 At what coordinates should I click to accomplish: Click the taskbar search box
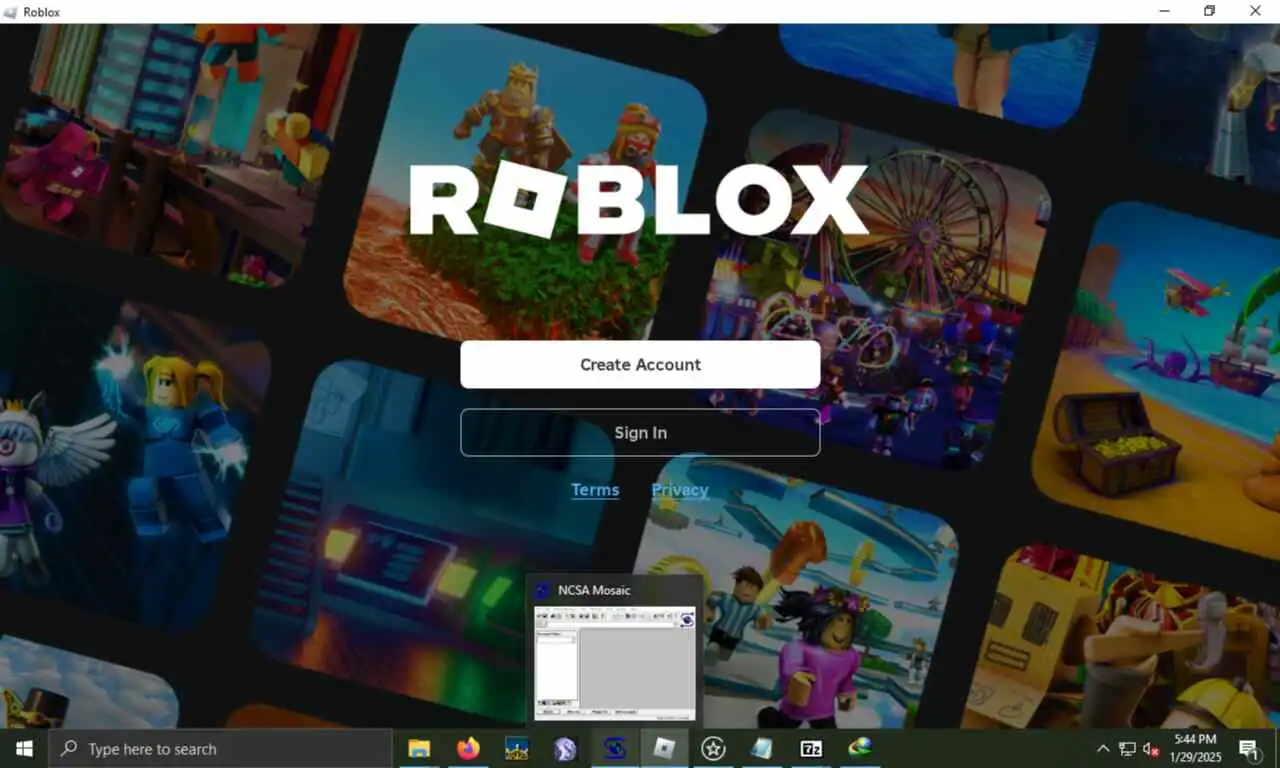click(221, 749)
